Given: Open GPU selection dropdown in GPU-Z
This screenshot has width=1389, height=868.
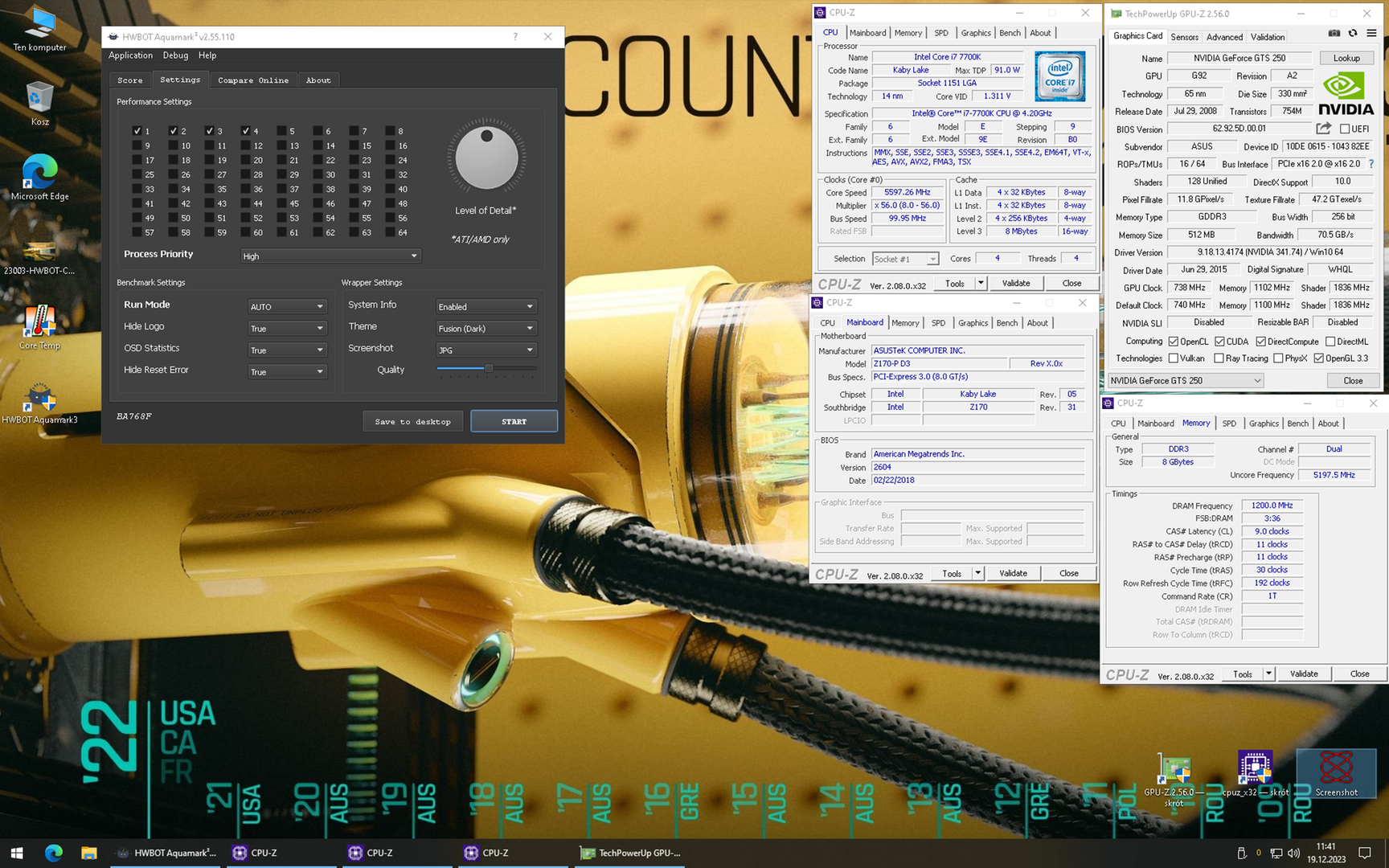Looking at the screenshot, I should [x=1186, y=380].
